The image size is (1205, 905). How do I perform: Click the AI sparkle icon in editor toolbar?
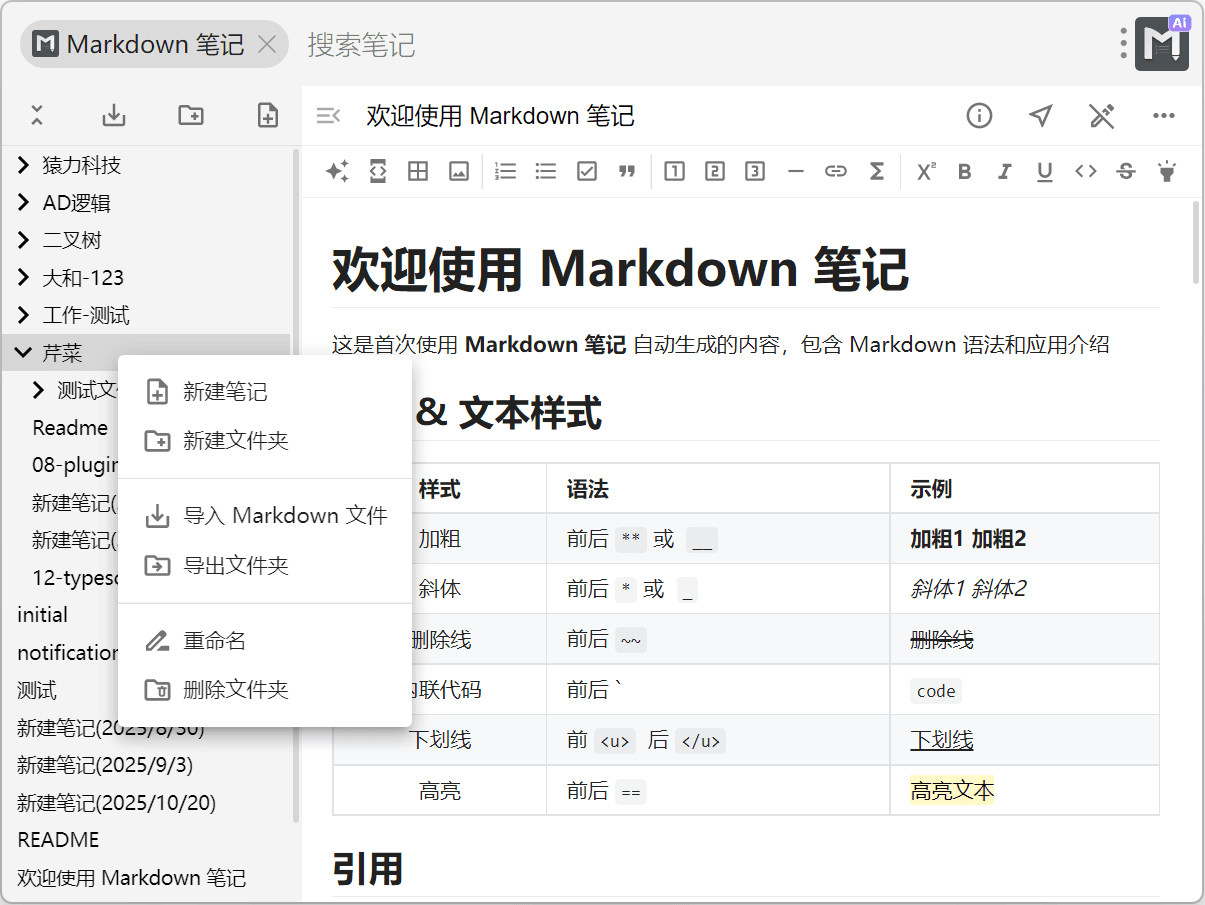coord(337,171)
